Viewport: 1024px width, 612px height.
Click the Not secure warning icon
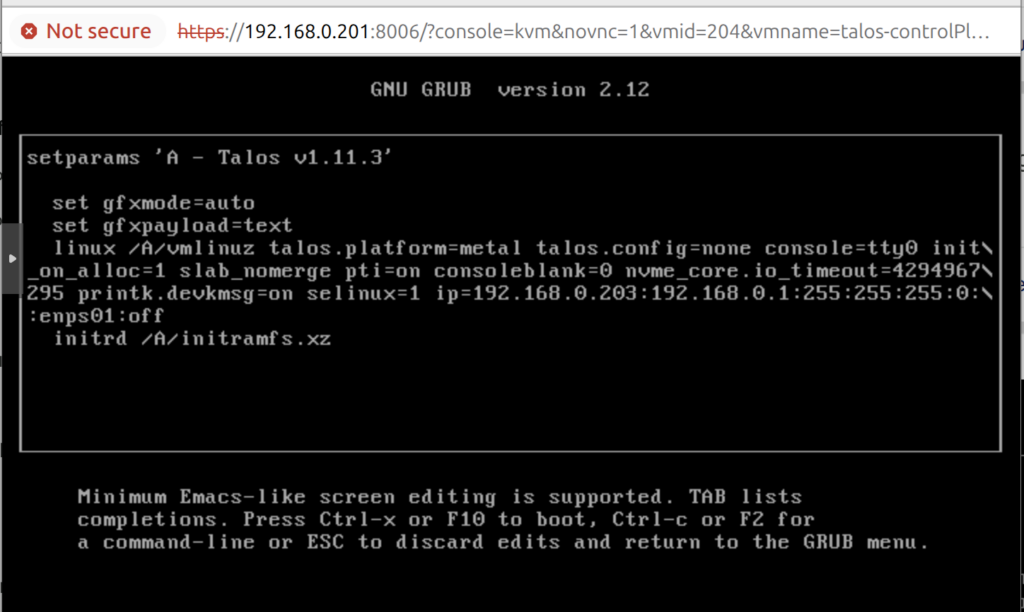[x=29, y=31]
